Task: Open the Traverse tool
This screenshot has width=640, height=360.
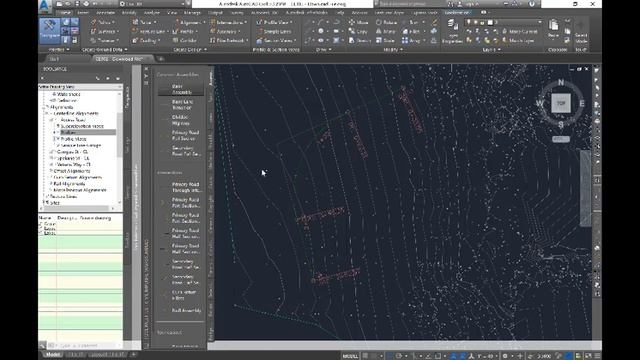Action: click(104, 40)
